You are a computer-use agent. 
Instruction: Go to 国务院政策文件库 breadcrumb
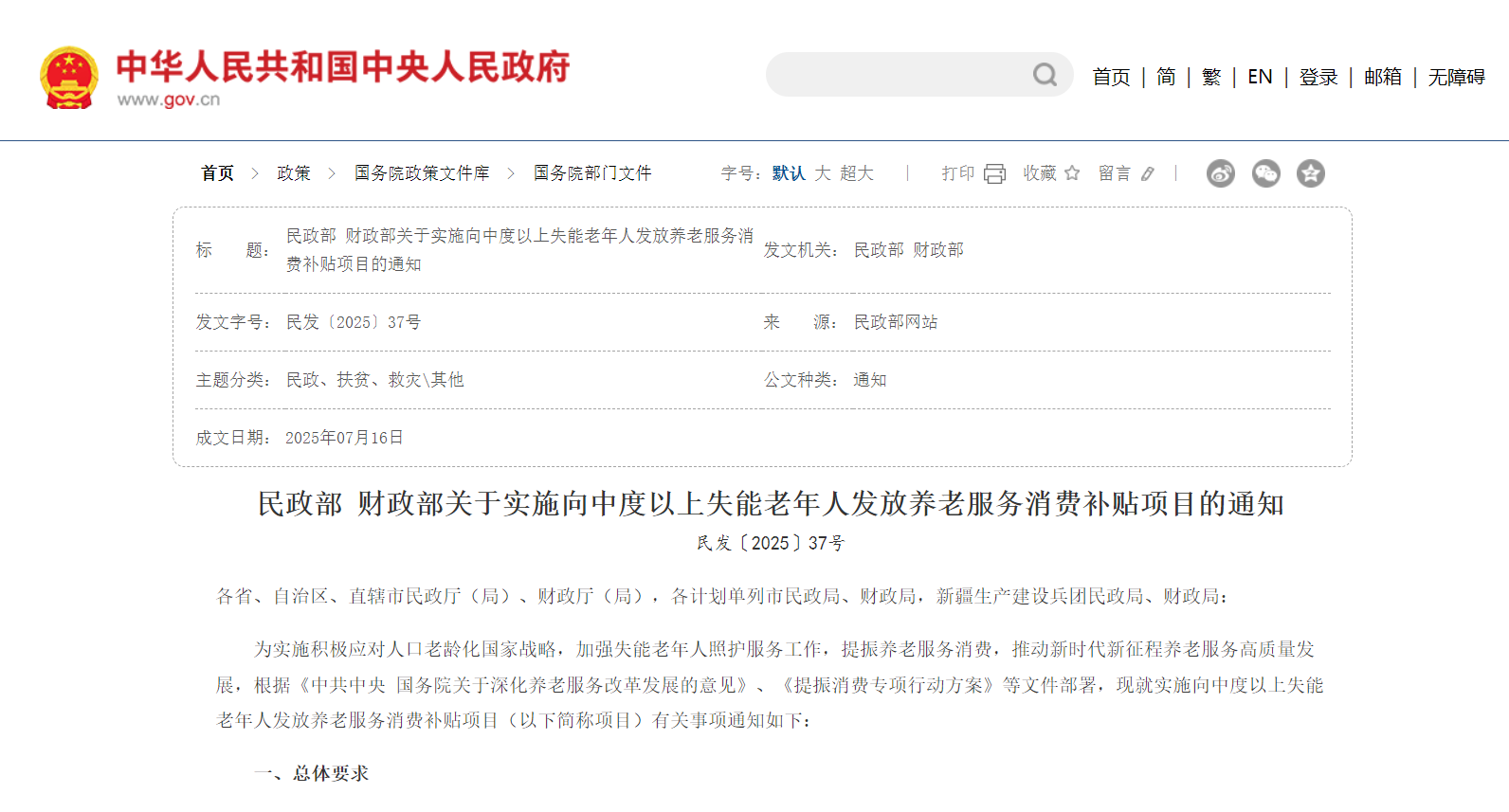click(x=422, y=173)
